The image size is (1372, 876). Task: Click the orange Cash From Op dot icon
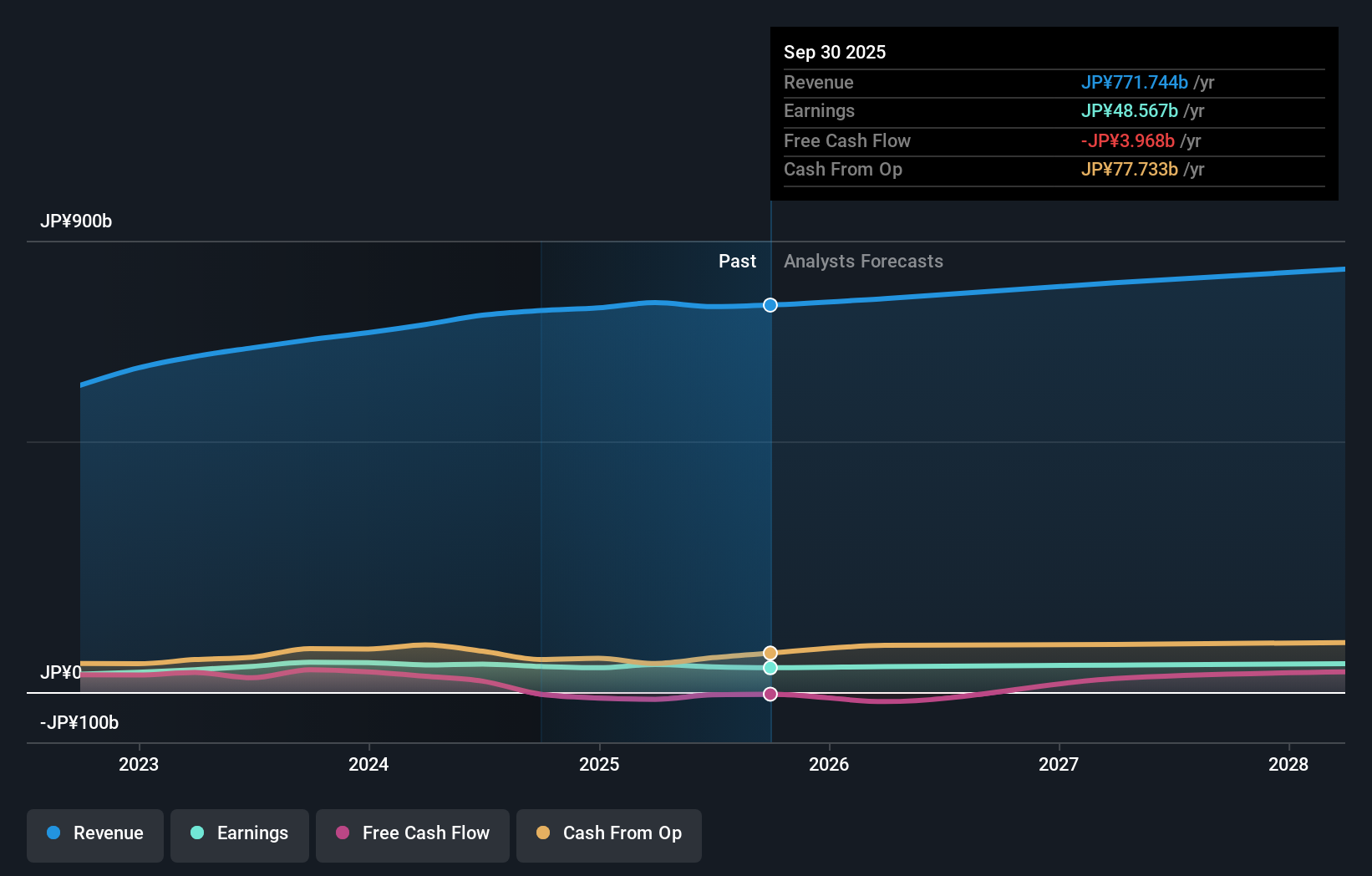point(543,833)
